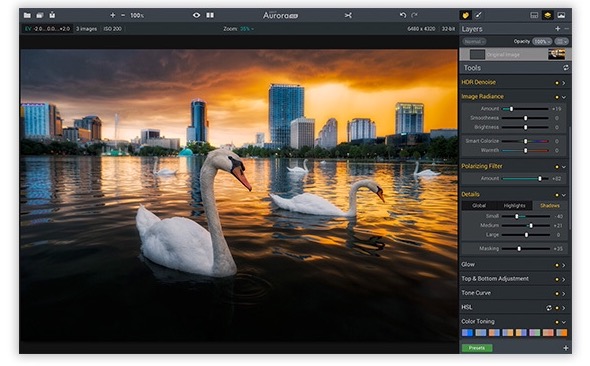Toggle the quick preview eye icon
This screenshot has width=590, height=366.
pyautogui.click(x=196, y=15)
